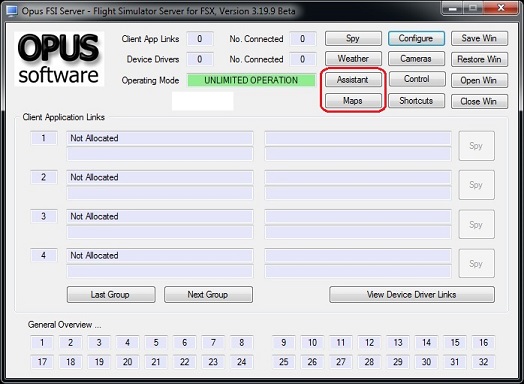Go to the Next Group of links
The image size is (524, 384).
tap(208, 294)
